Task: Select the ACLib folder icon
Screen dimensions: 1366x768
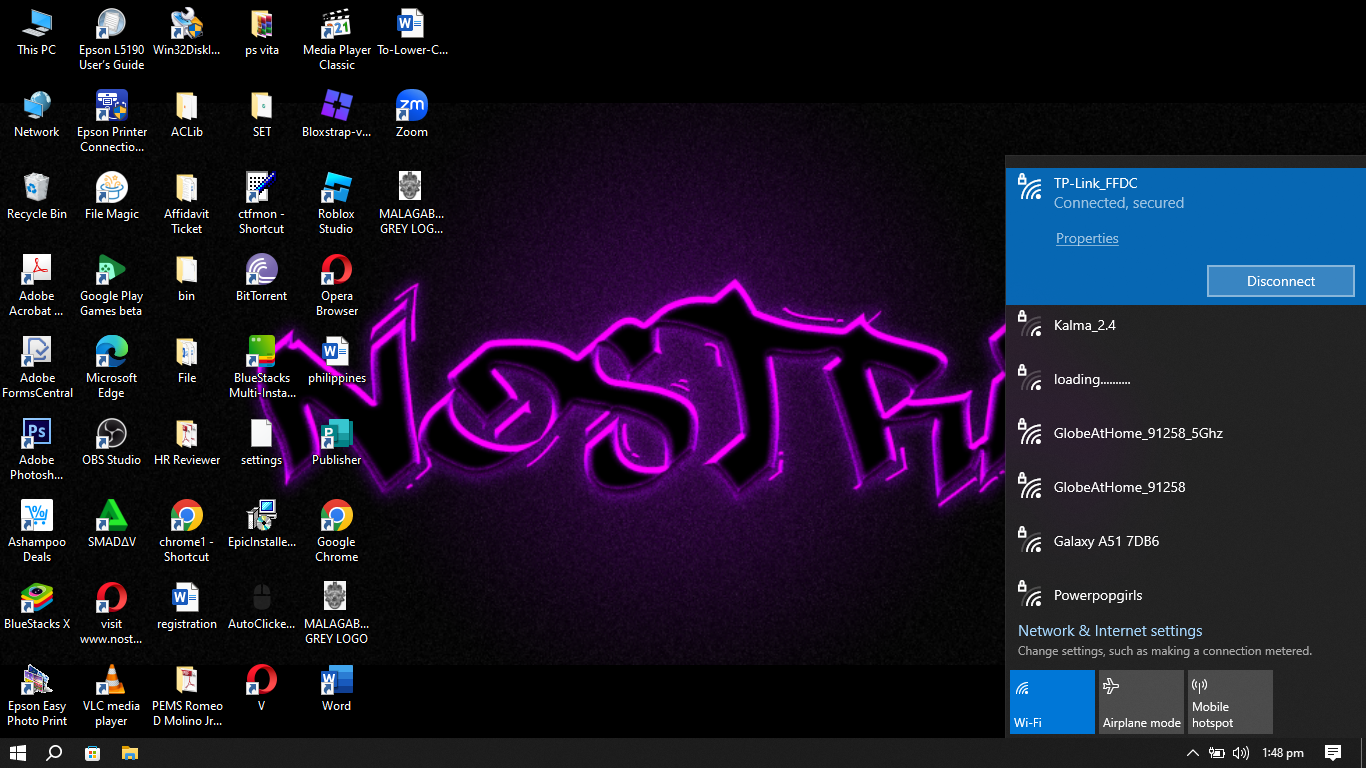Action: (x=187, y=114)
